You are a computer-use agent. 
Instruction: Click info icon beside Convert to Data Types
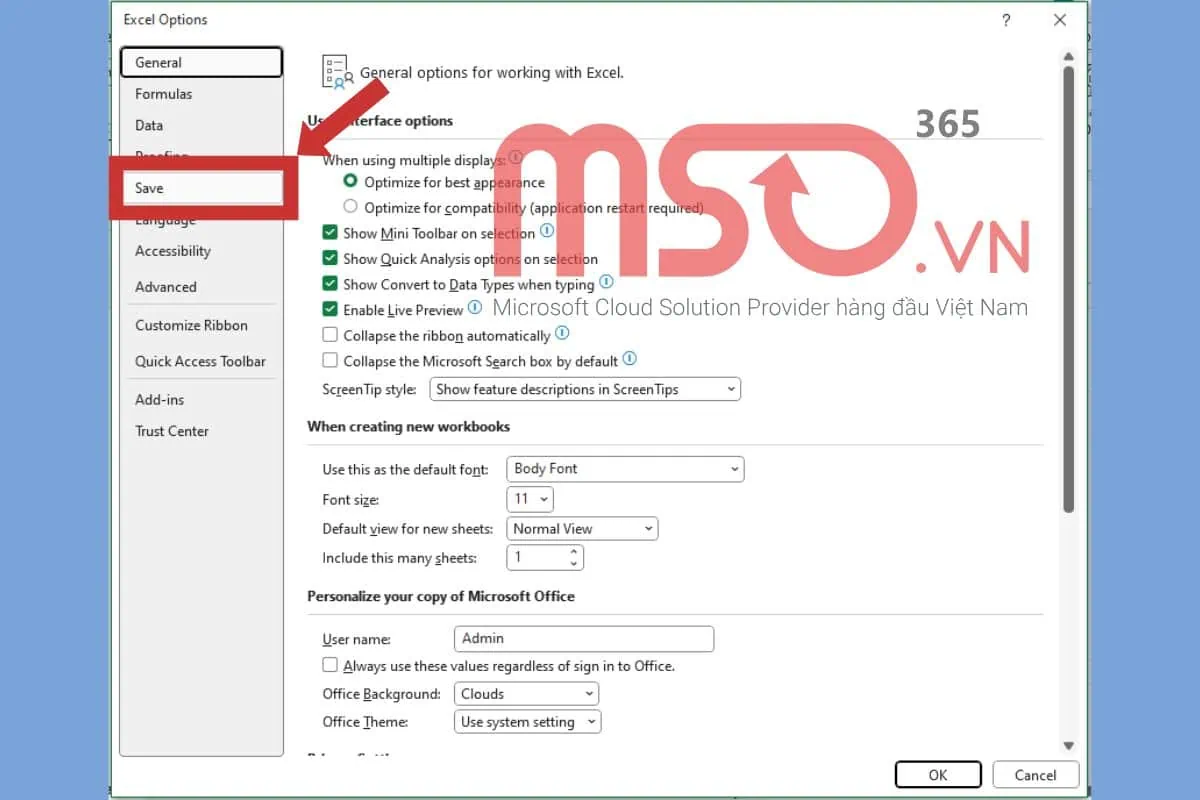pyautogui.click(x=606, y=283)
